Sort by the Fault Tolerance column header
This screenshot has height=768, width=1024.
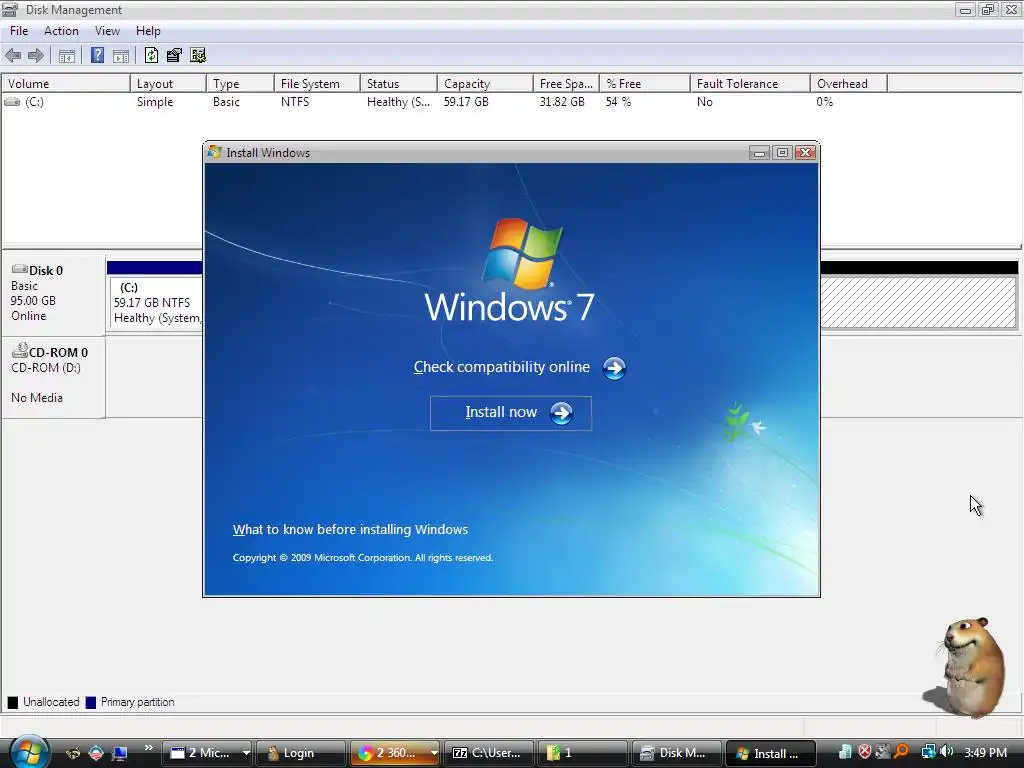click(750, 84)
